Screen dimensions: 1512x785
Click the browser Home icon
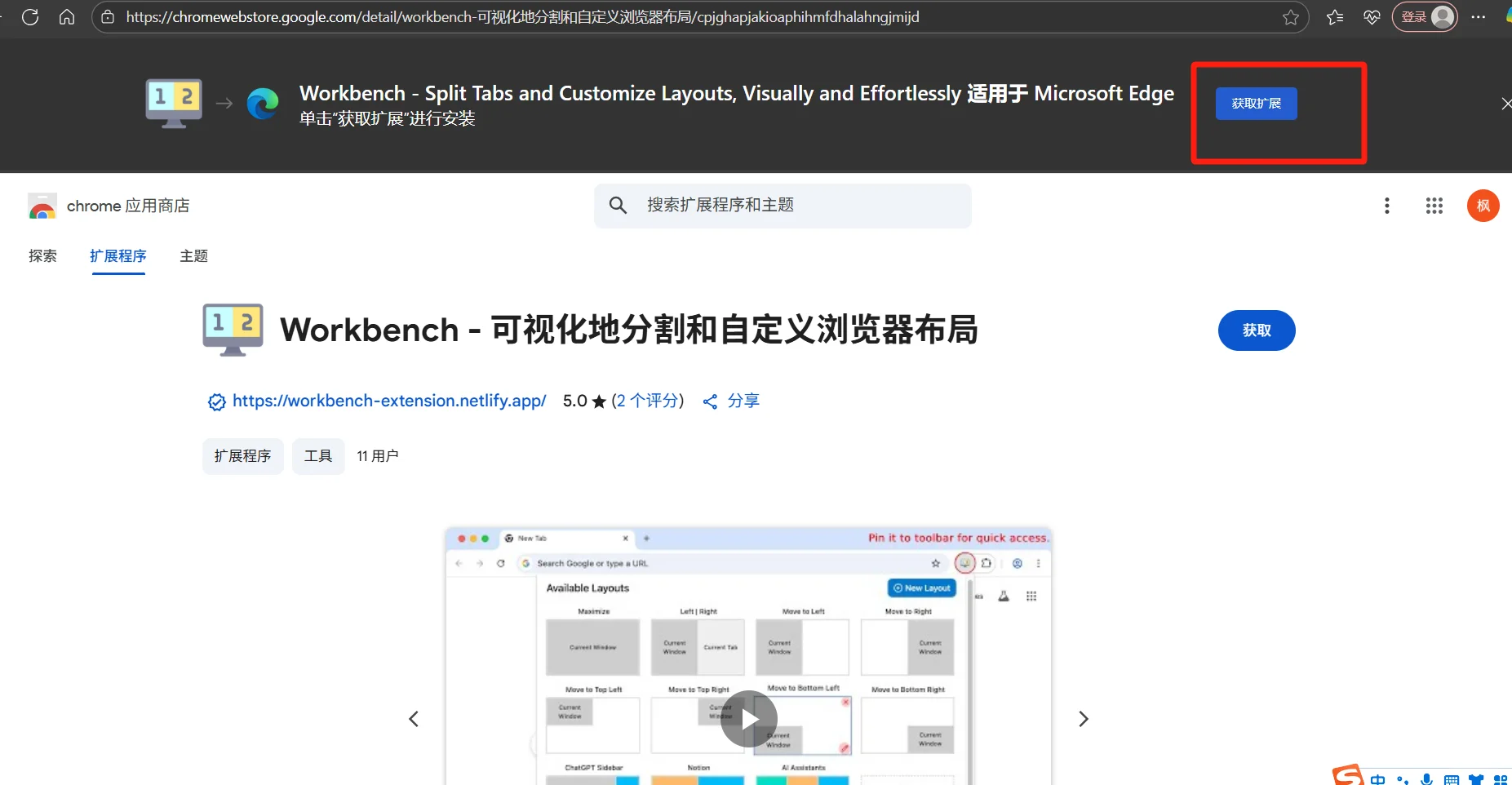pos(67,16)
